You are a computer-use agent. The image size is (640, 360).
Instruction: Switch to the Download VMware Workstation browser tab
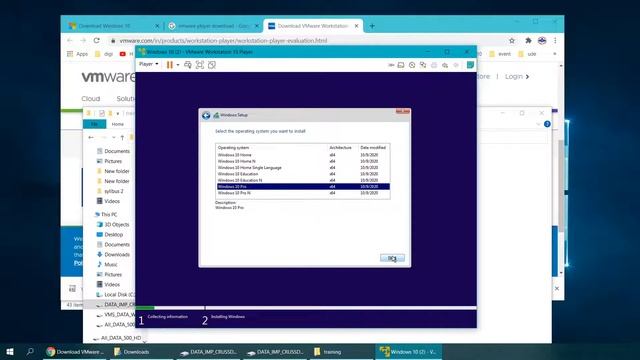[313, 26]
